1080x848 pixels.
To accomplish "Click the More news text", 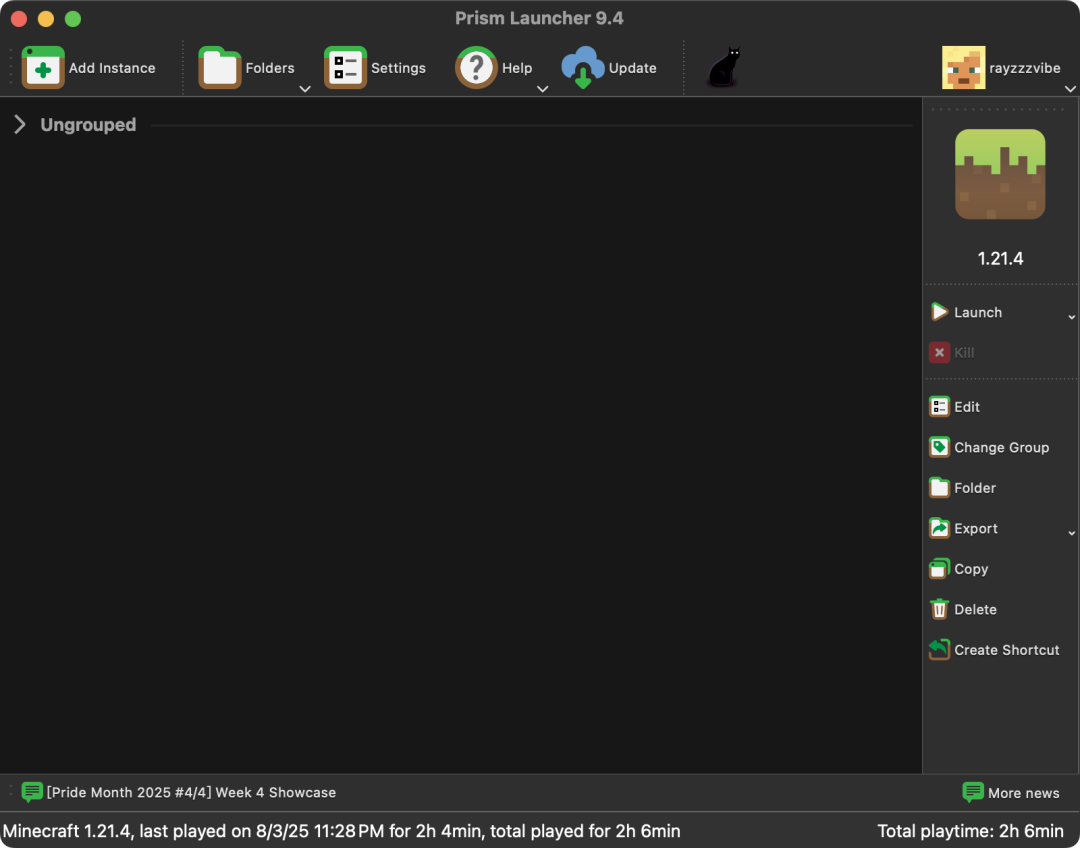I will [x=1024, y=793].
